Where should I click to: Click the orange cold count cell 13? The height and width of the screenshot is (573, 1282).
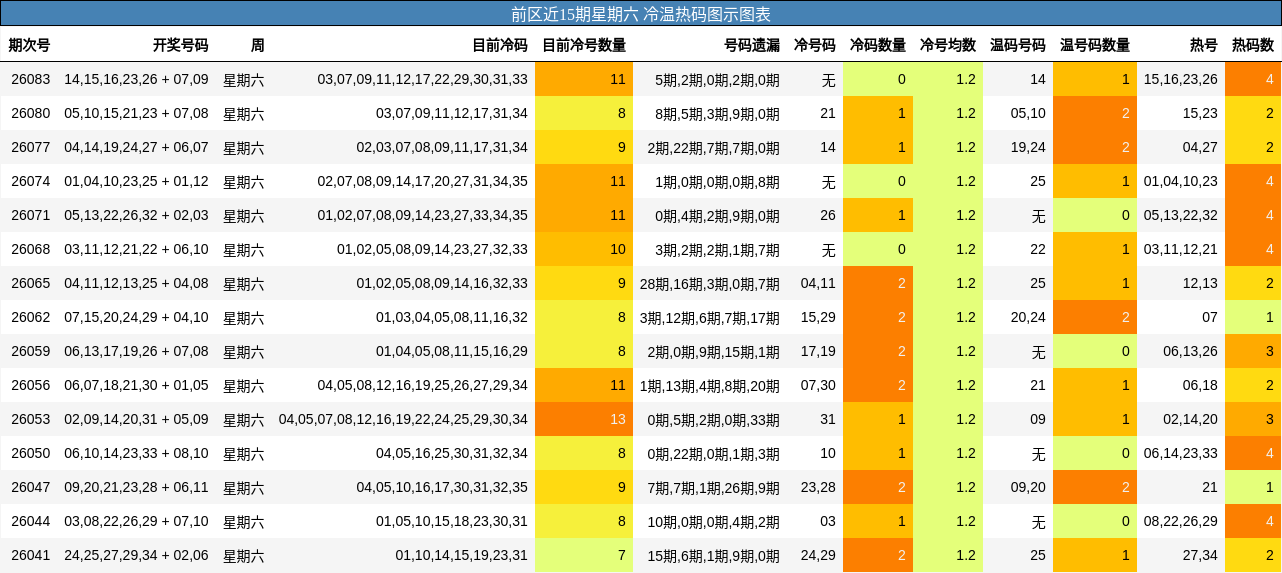(584, 419)
